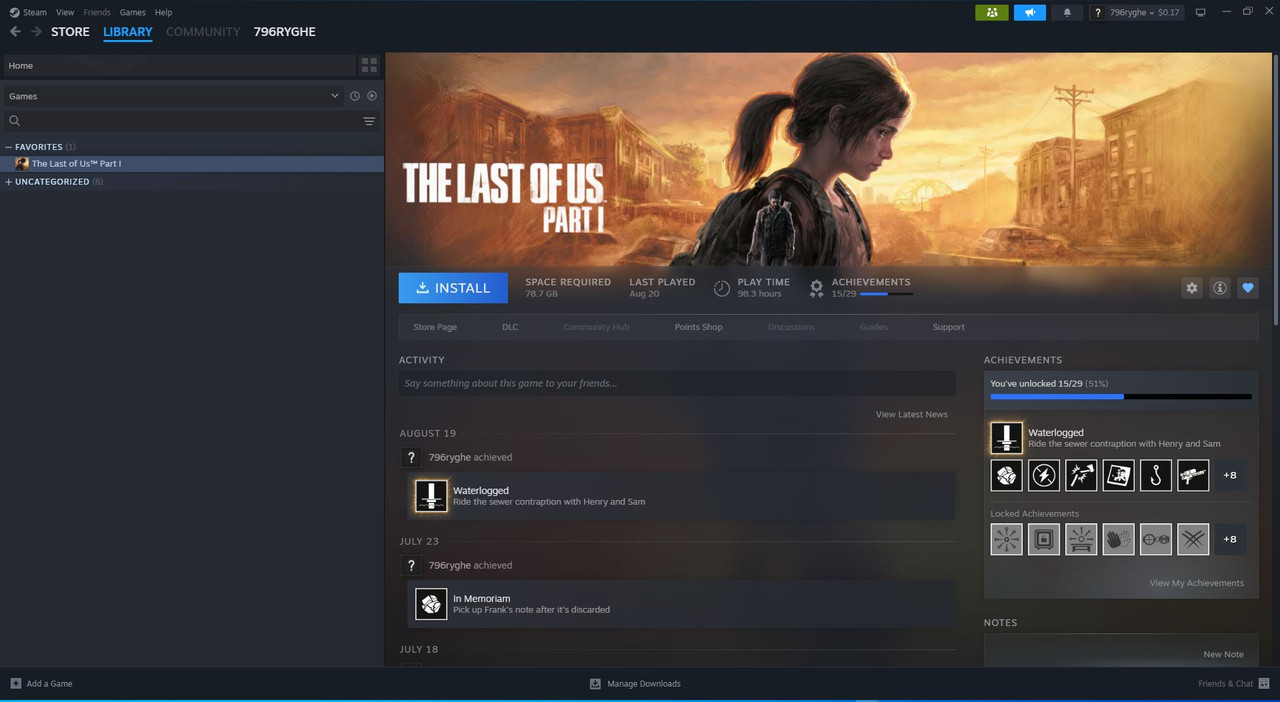Click the locked claw marks achievement icon
This screenshot has width=1280, height=702.
point(1193,539)
